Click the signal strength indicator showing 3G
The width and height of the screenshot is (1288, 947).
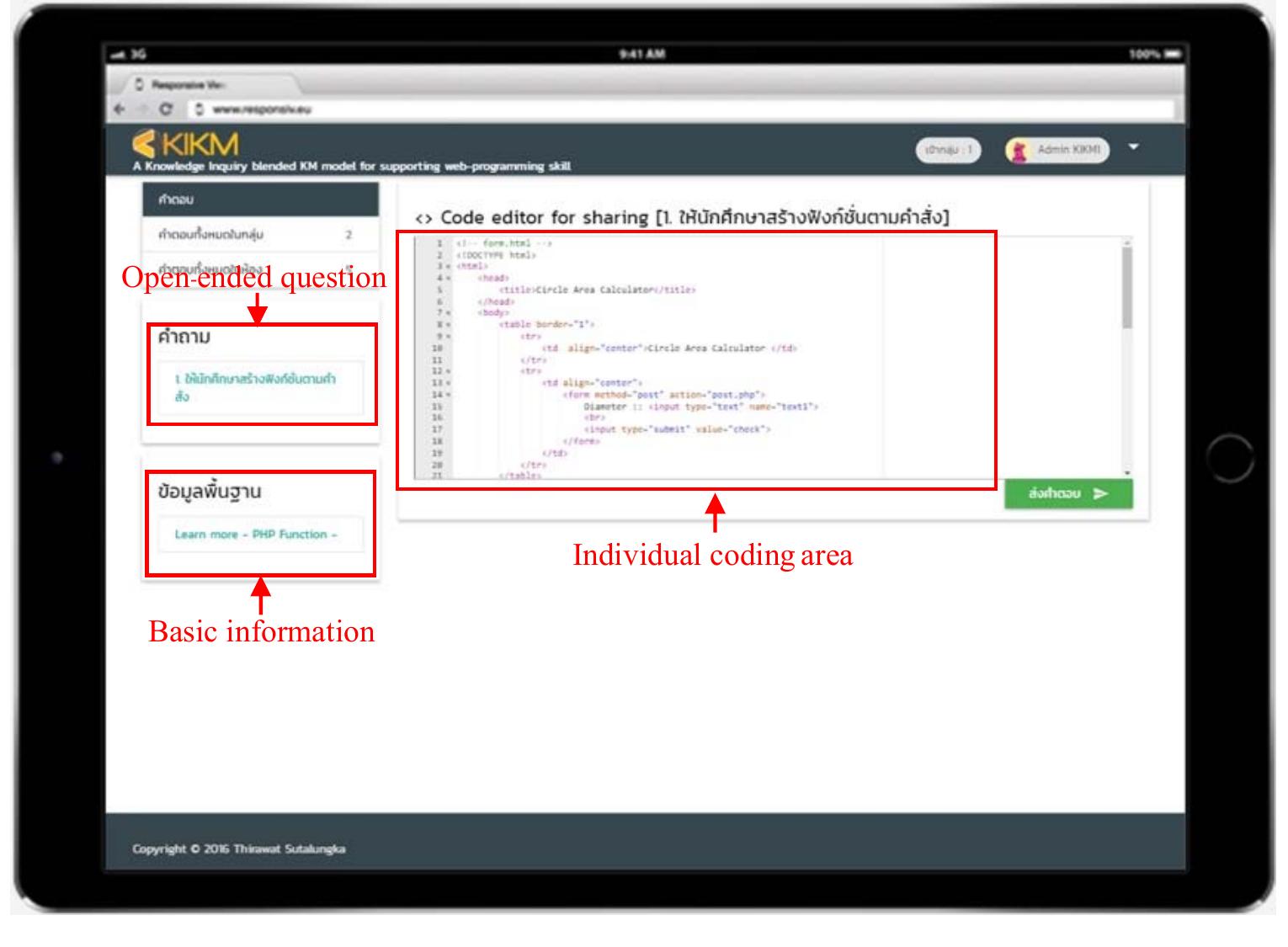(x=128, y=54)
